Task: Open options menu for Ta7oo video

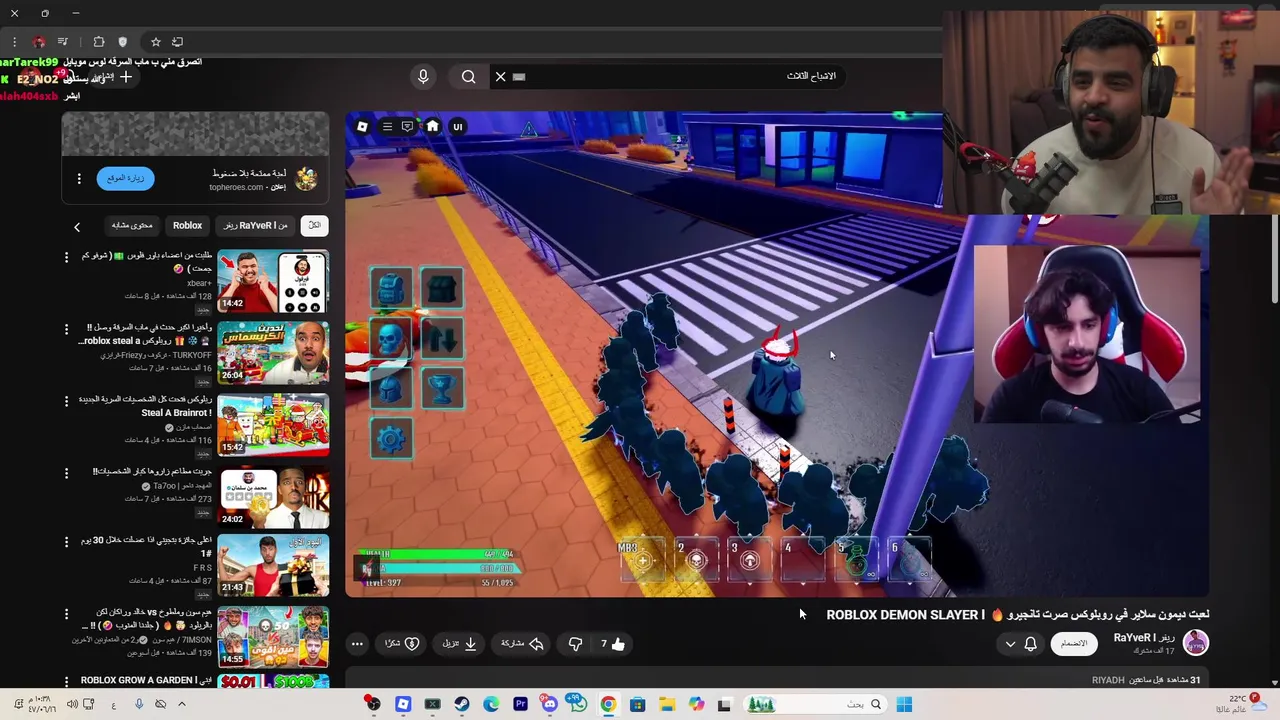Action: (67, 472)
